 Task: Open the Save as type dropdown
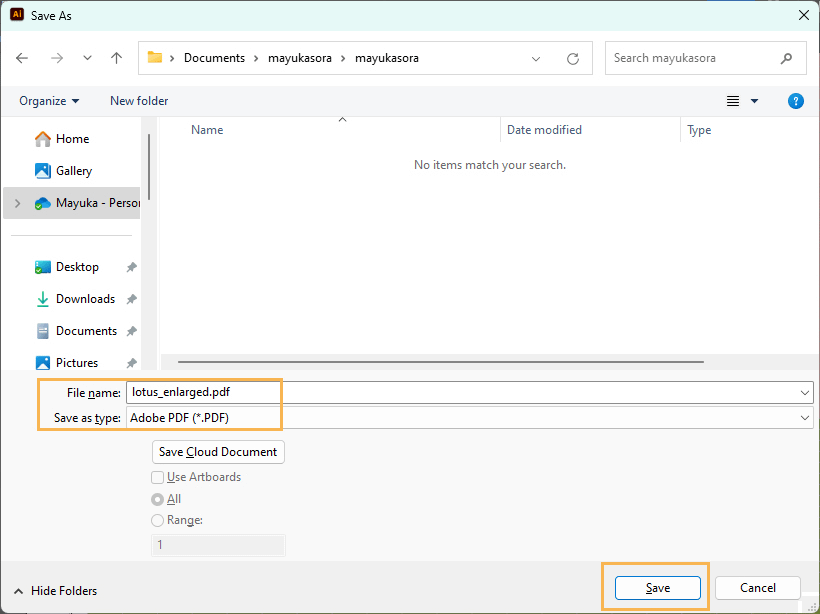[x=805, y=417]
